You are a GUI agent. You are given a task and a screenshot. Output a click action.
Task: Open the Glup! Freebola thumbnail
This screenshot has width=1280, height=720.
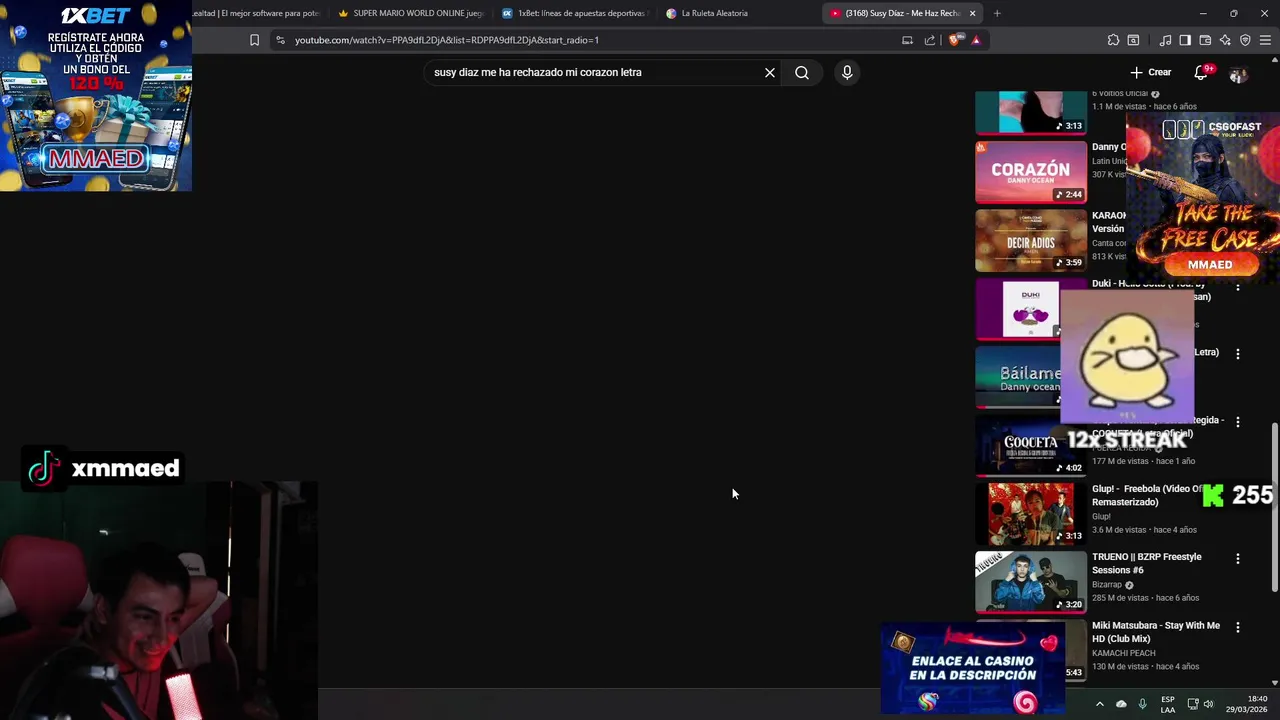[x=1031, y=513]
